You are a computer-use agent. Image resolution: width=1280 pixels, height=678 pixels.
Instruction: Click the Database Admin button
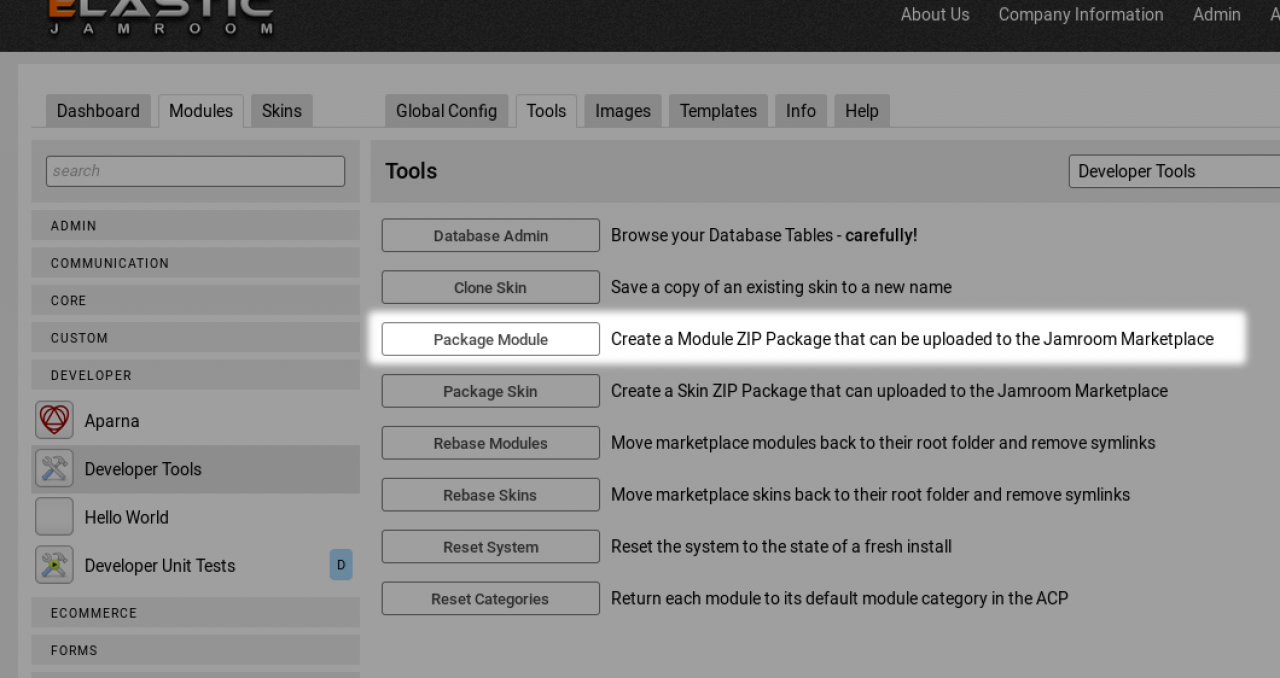click(490, 236)
